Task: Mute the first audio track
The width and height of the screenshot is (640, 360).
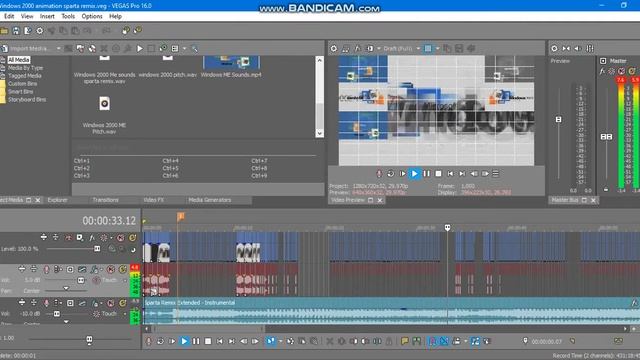Action: (x=111, y=269)
